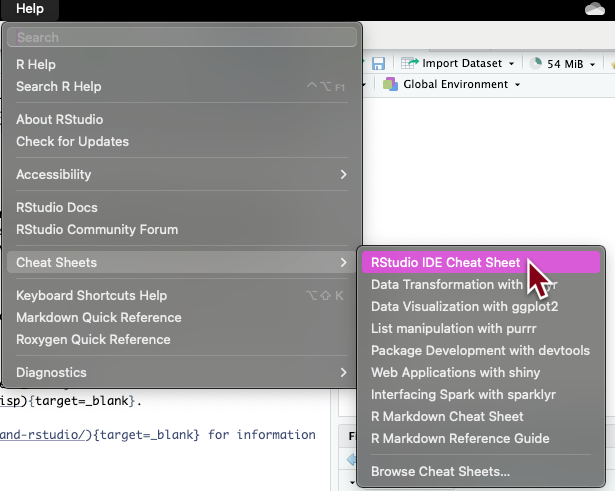Choose Check for Updates
The height and width of the screenshot is (491, 615).
(x=72, y=141)
